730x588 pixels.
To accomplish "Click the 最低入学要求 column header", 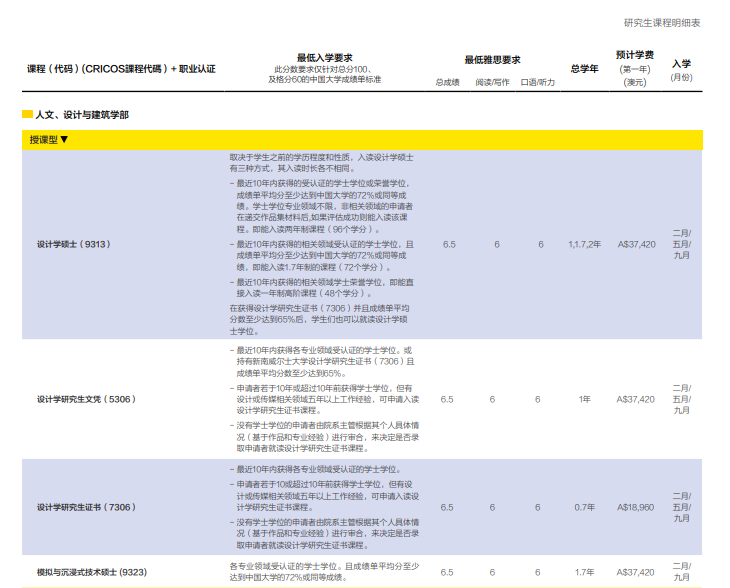I will [x=325, y=57].
